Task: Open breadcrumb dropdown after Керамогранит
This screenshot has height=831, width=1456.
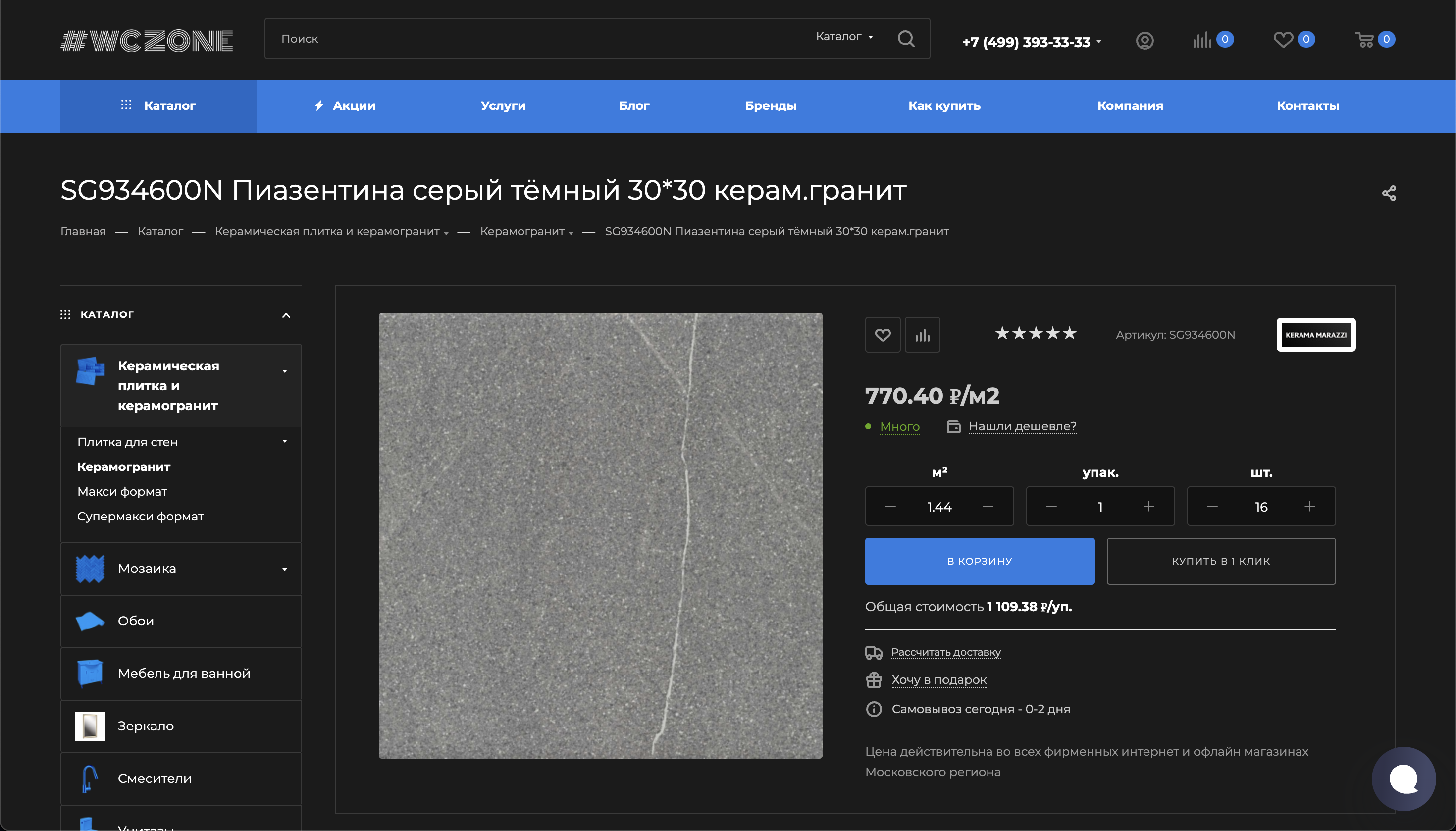Action: (x=570, y=233)
